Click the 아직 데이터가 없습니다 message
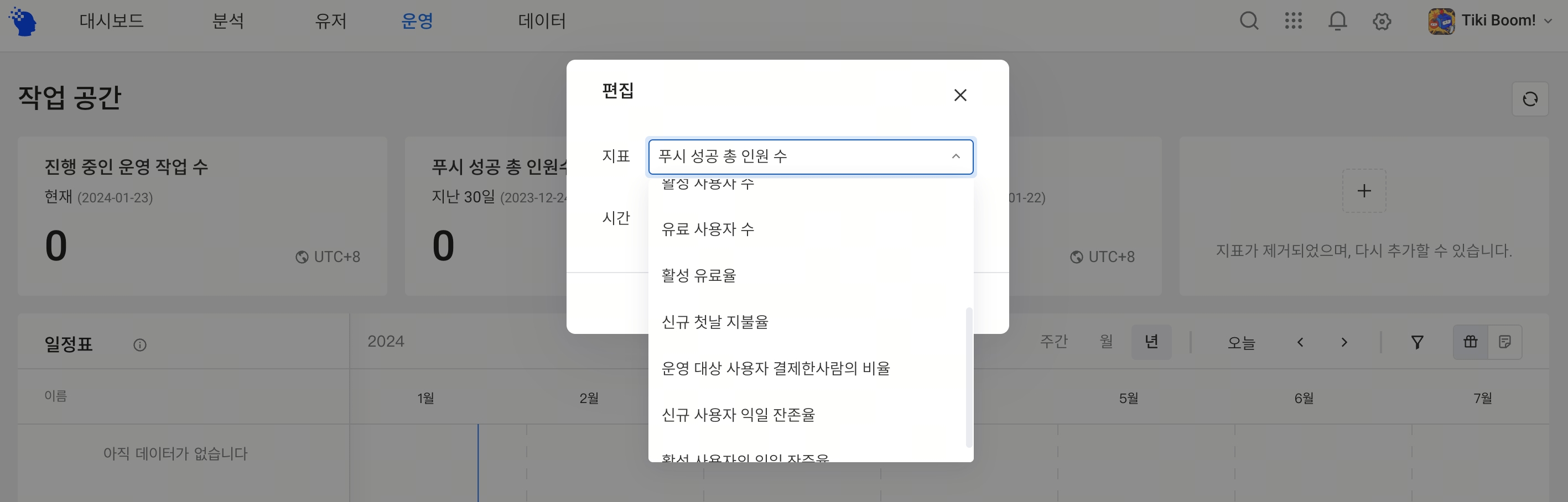The image size is (1568, 502). [x=175, y=454]
